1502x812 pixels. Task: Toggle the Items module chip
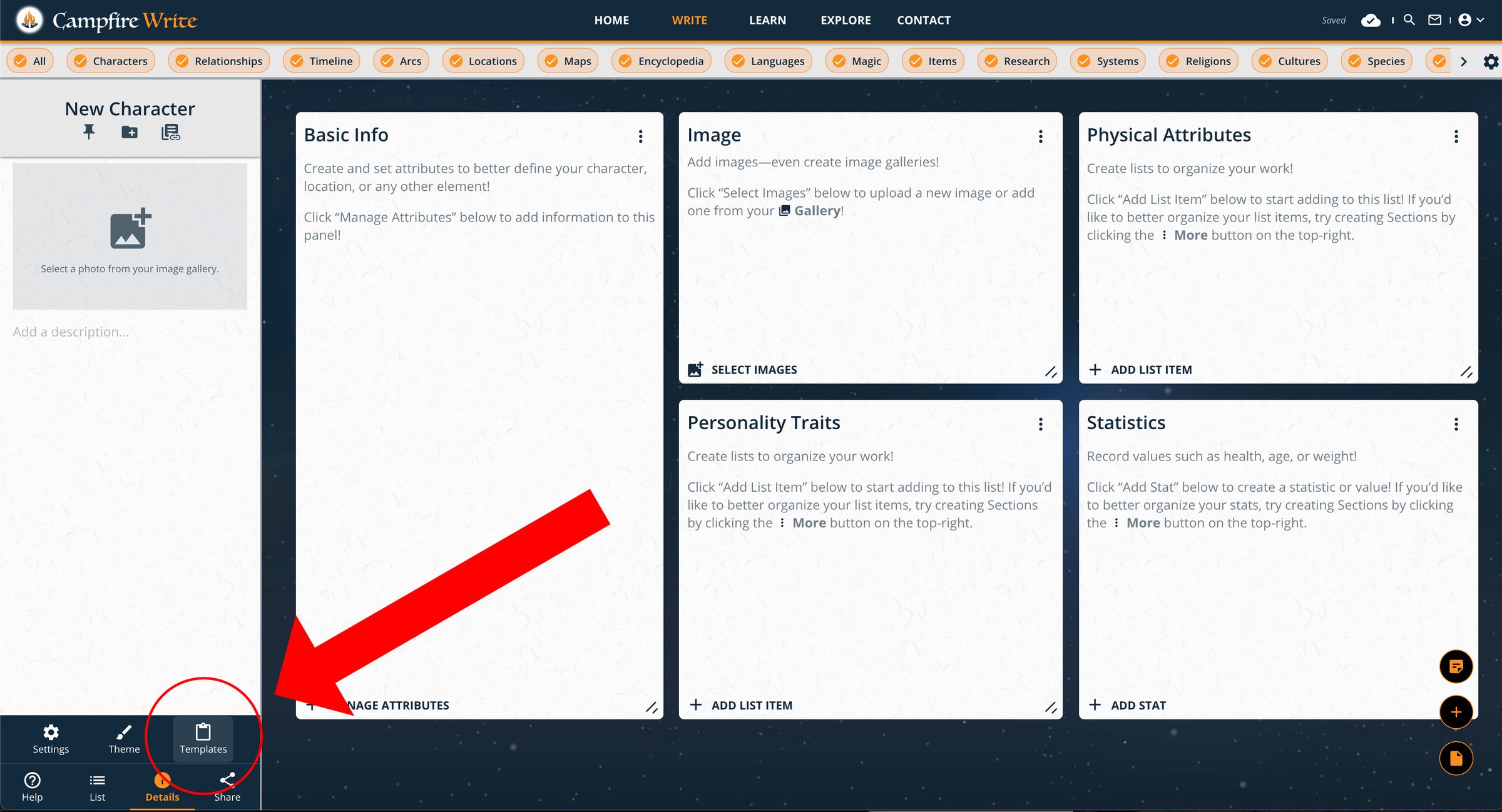pyautogui.click(x=933, y=61)
